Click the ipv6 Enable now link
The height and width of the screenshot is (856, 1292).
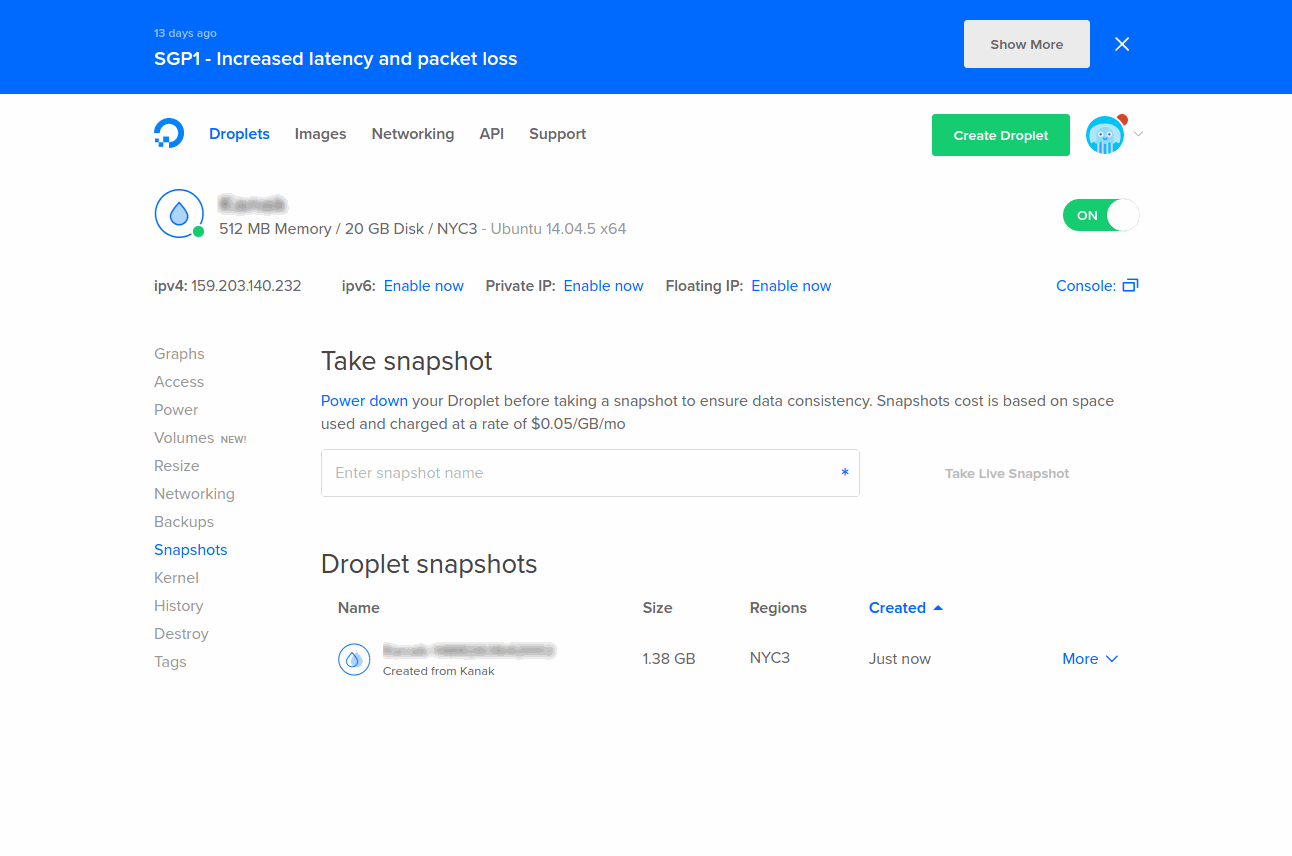pyautogui.click(x=424, y=286)
